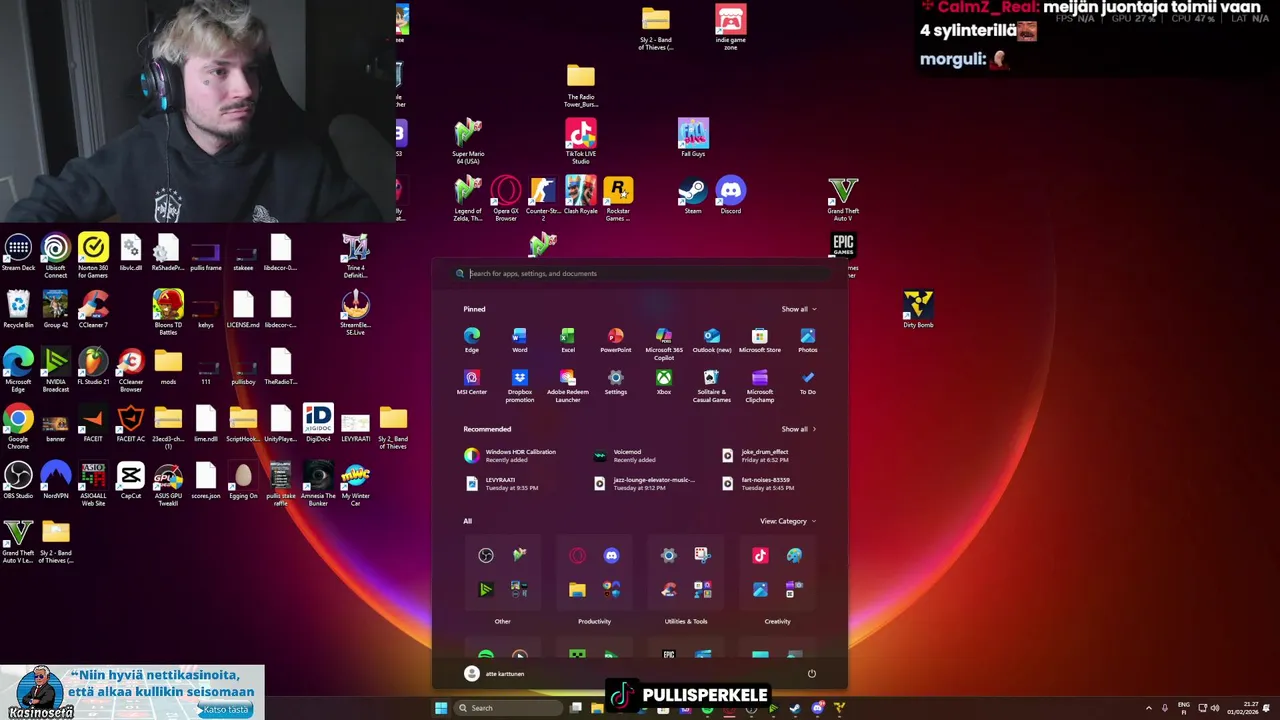The image size is (1280, 720).
Task: Open the Dropbox promotion pinned tile
Action: point(520,385)
